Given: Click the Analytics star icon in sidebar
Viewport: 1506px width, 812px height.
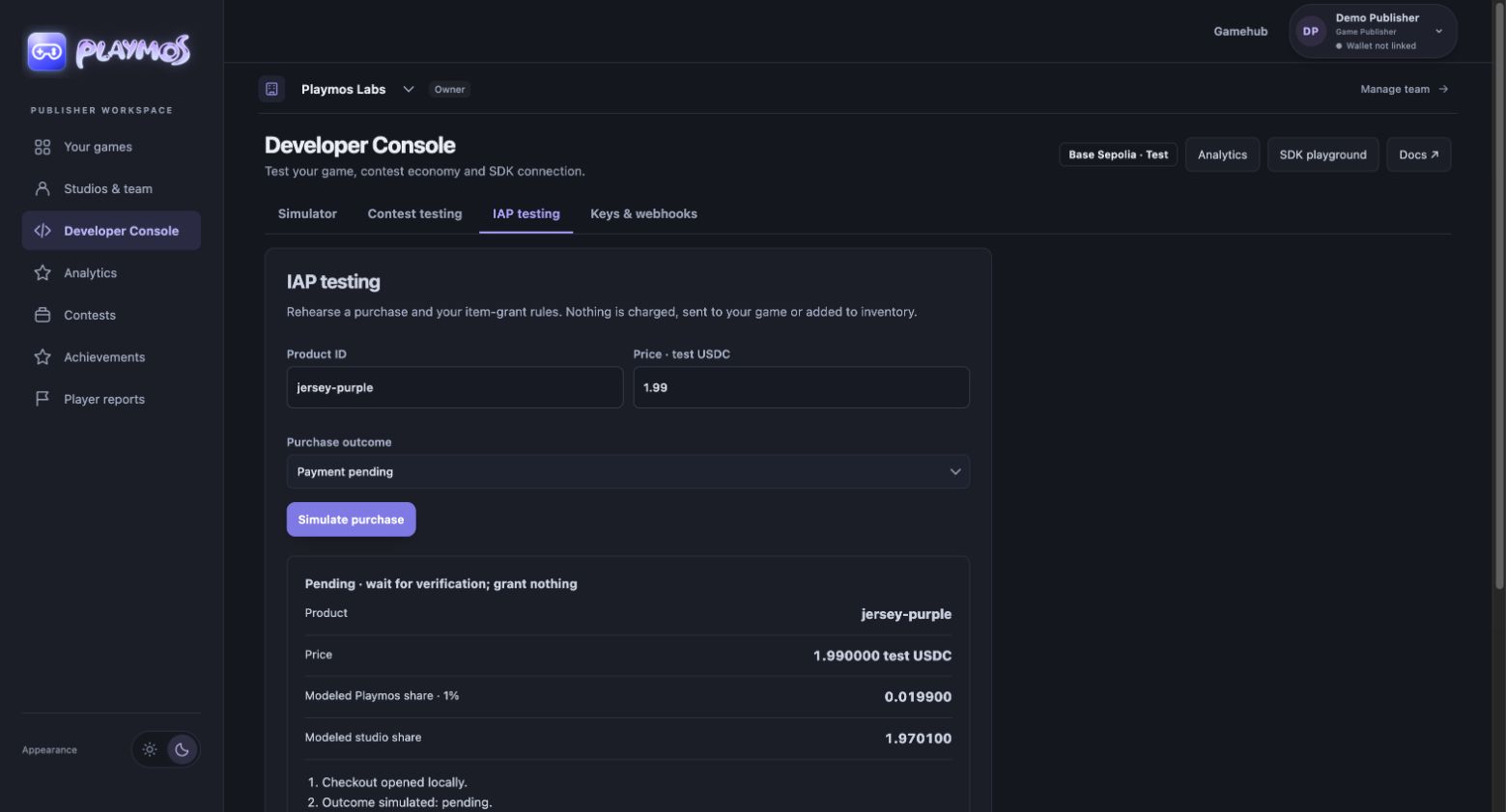Looking at the screenshot, I should pos(43,273).
